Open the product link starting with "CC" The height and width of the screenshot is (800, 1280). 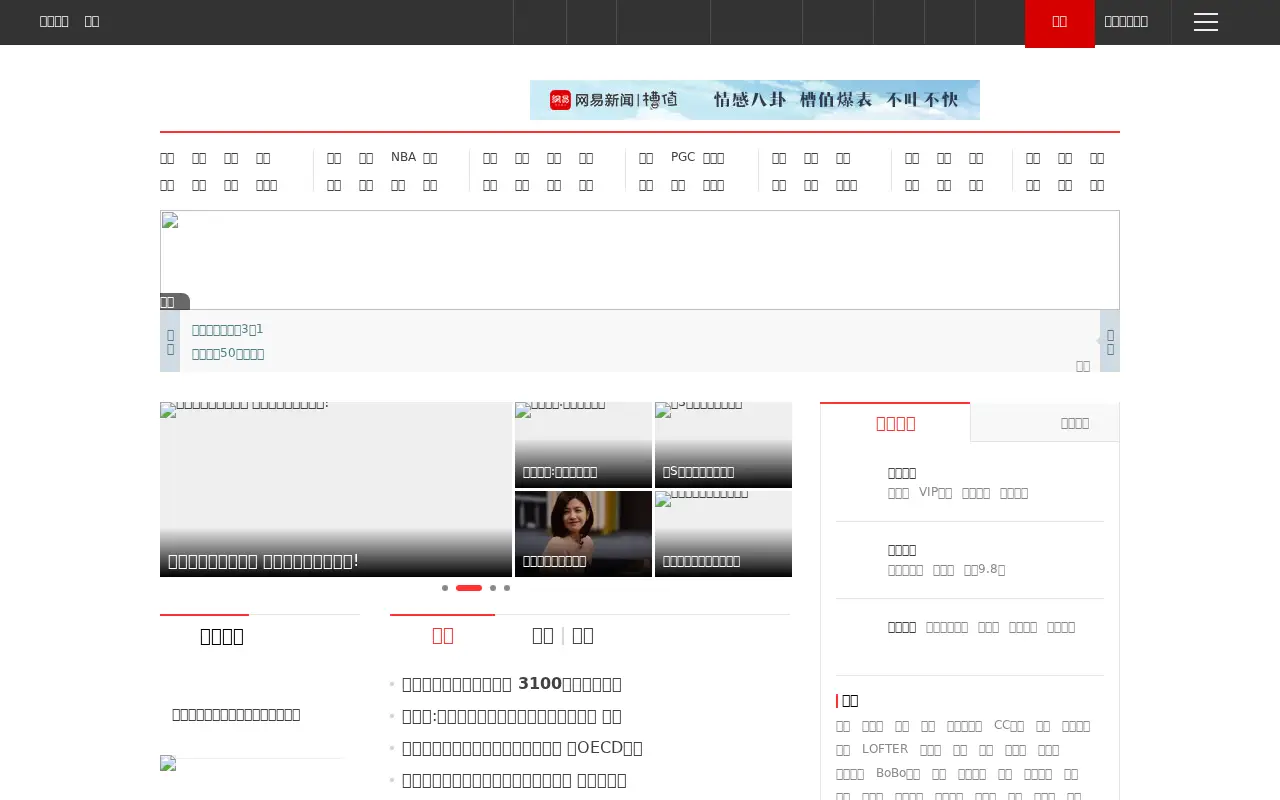pos(1009,725)
